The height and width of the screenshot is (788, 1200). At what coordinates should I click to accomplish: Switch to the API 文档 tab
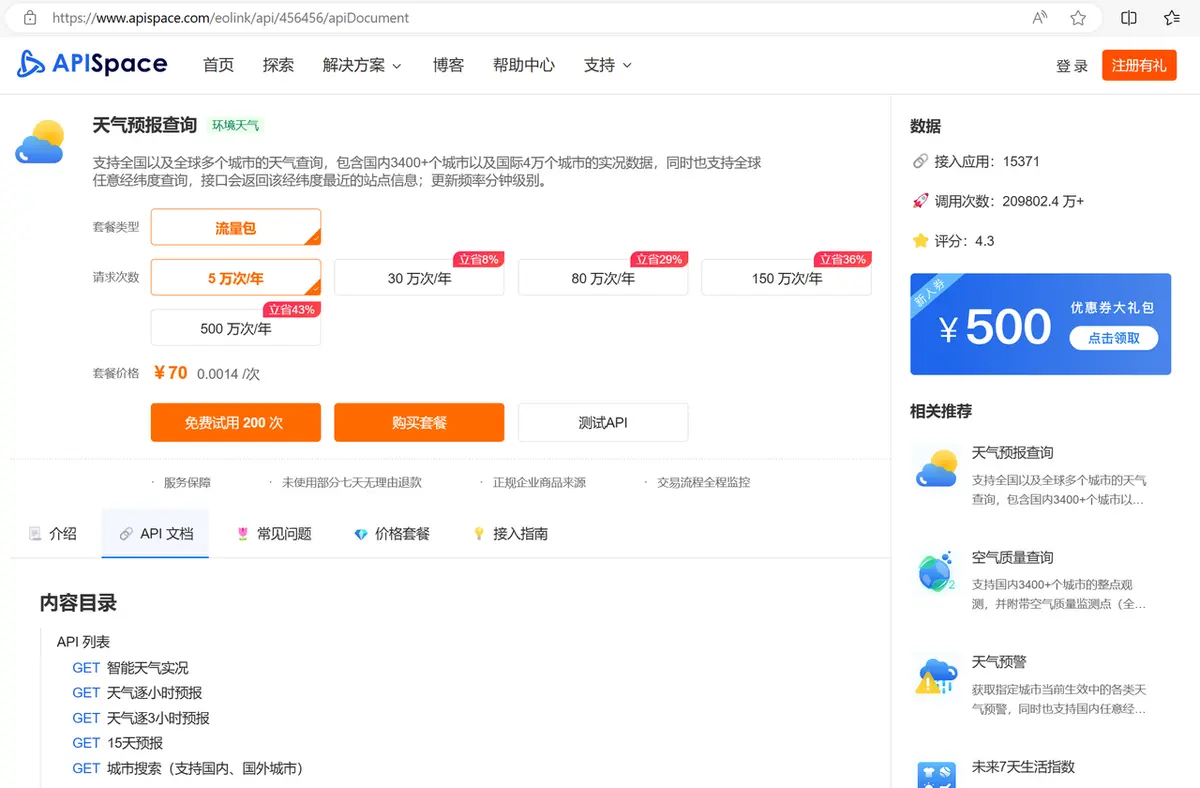coord(155,534)
